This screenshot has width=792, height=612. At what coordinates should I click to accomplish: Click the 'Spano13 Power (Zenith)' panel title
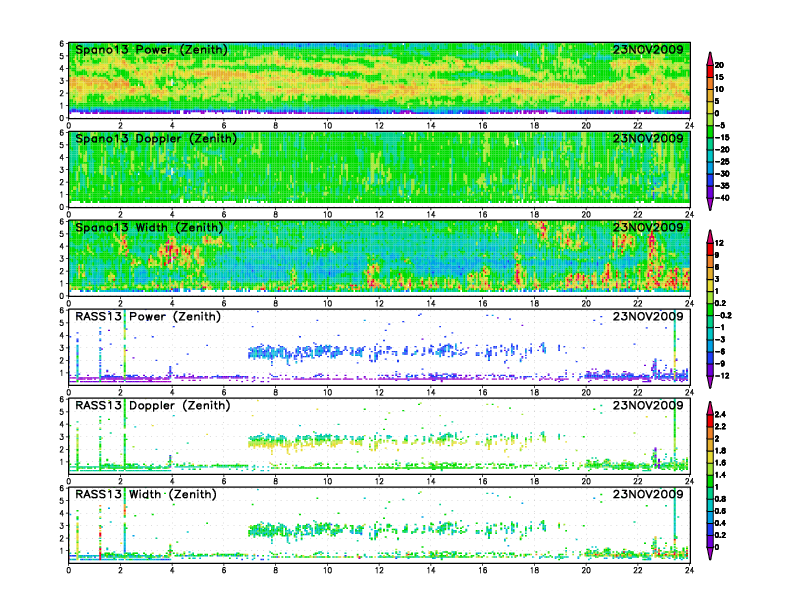tap(151, 49)
